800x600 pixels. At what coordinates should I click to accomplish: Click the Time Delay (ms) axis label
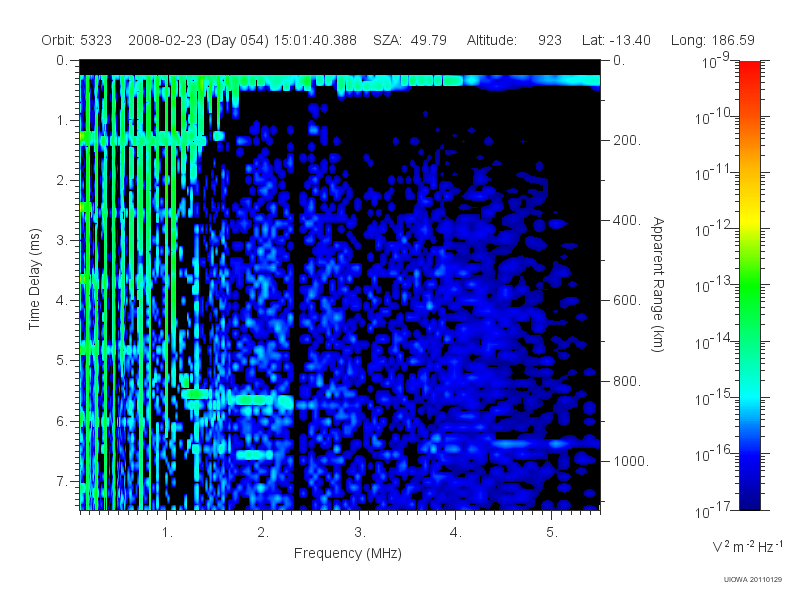point(34,279)
